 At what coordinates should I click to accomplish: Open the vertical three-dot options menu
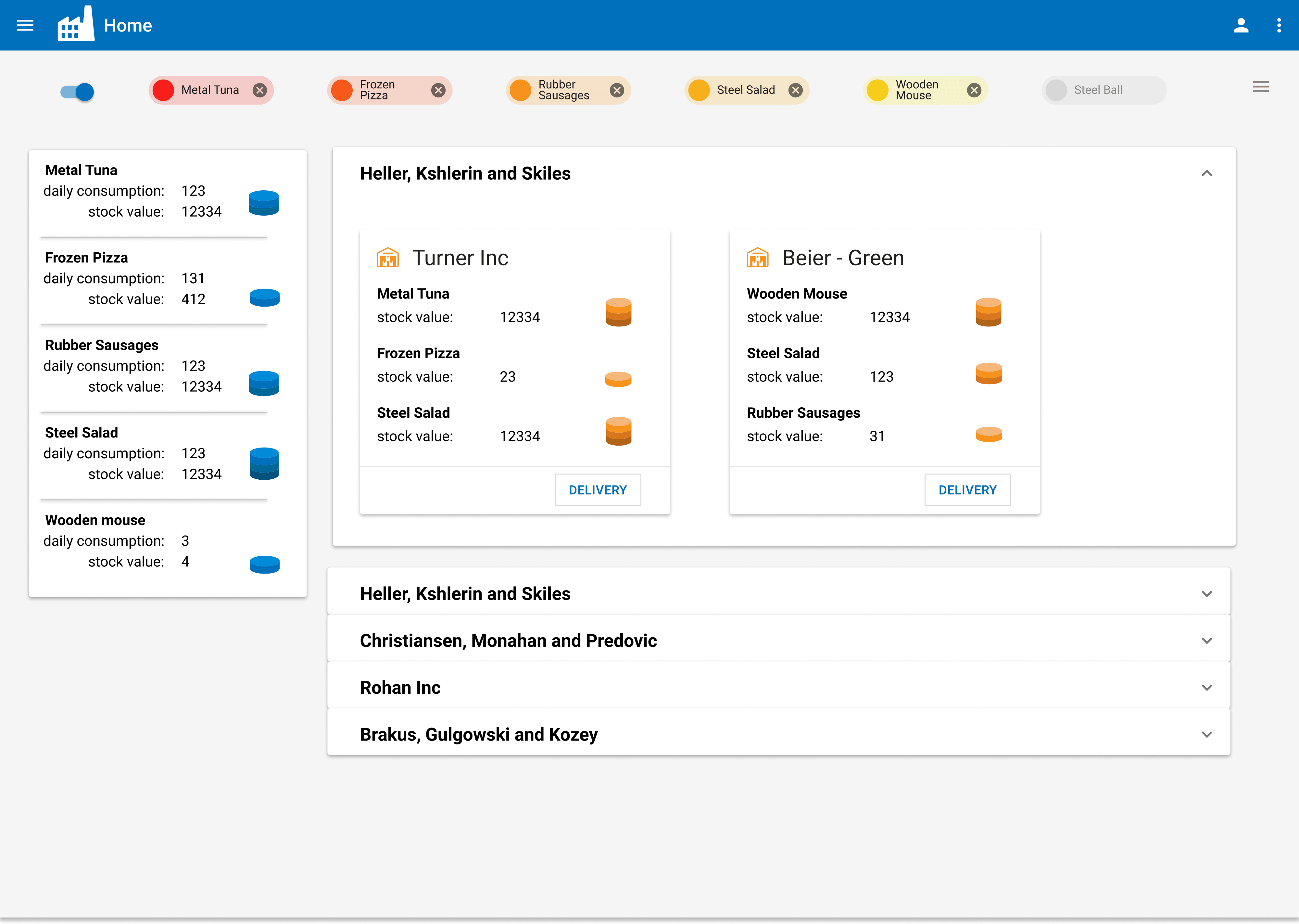tap(1279, 25)
